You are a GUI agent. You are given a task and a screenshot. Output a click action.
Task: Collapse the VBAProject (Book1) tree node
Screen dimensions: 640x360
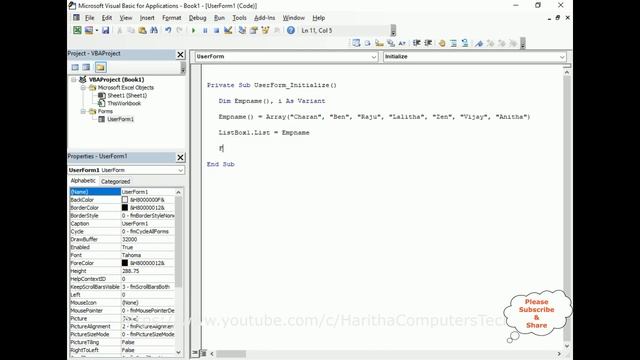(74, 80)
